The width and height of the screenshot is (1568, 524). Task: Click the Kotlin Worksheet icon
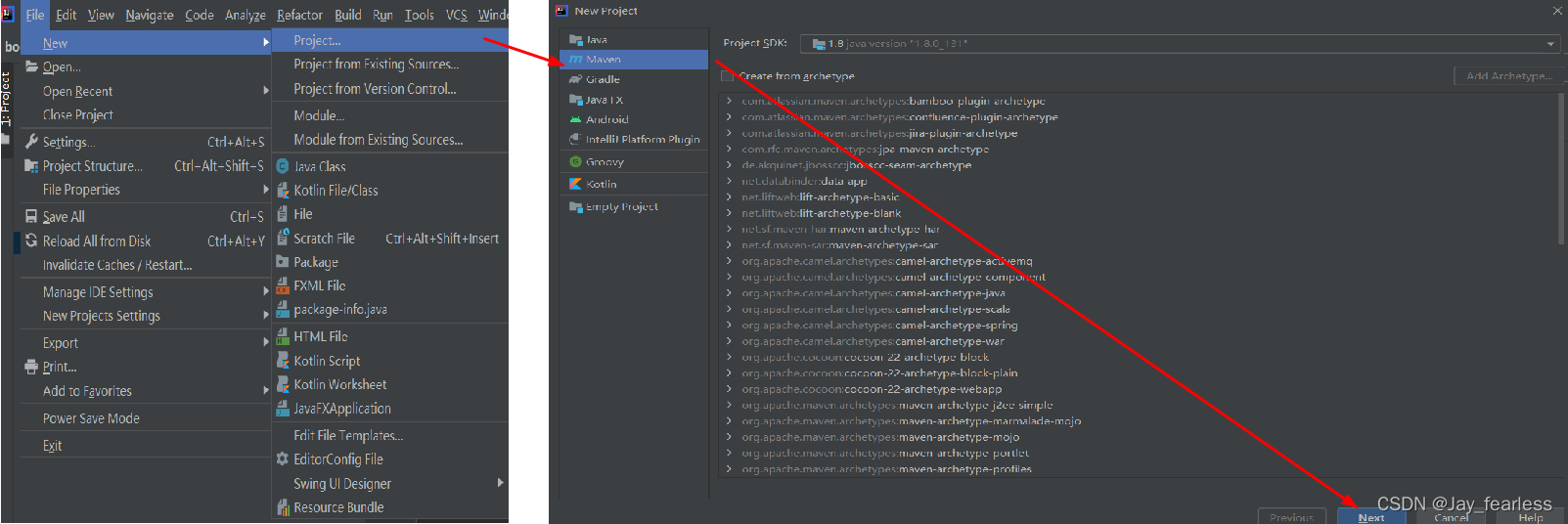coord(283,385)
